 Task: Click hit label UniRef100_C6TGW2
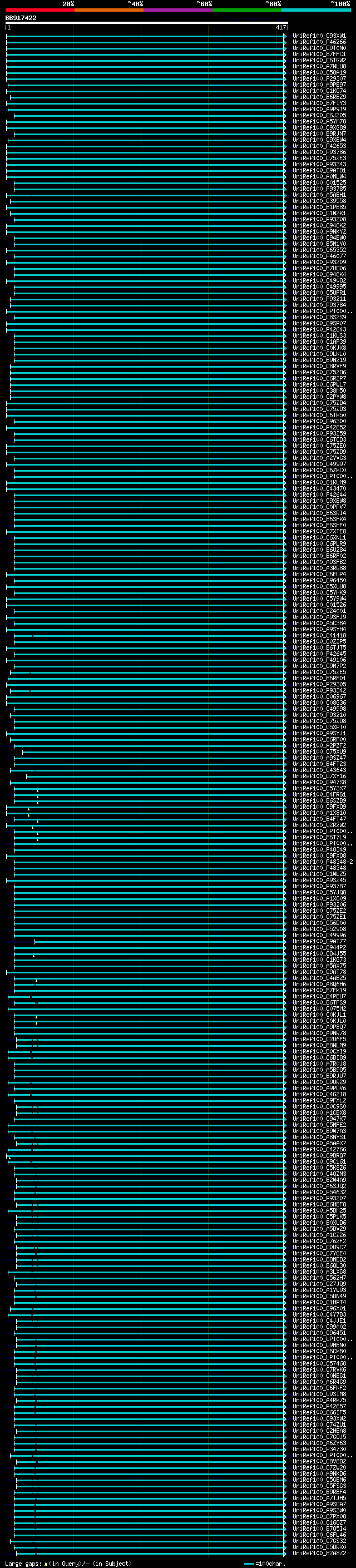319,60
